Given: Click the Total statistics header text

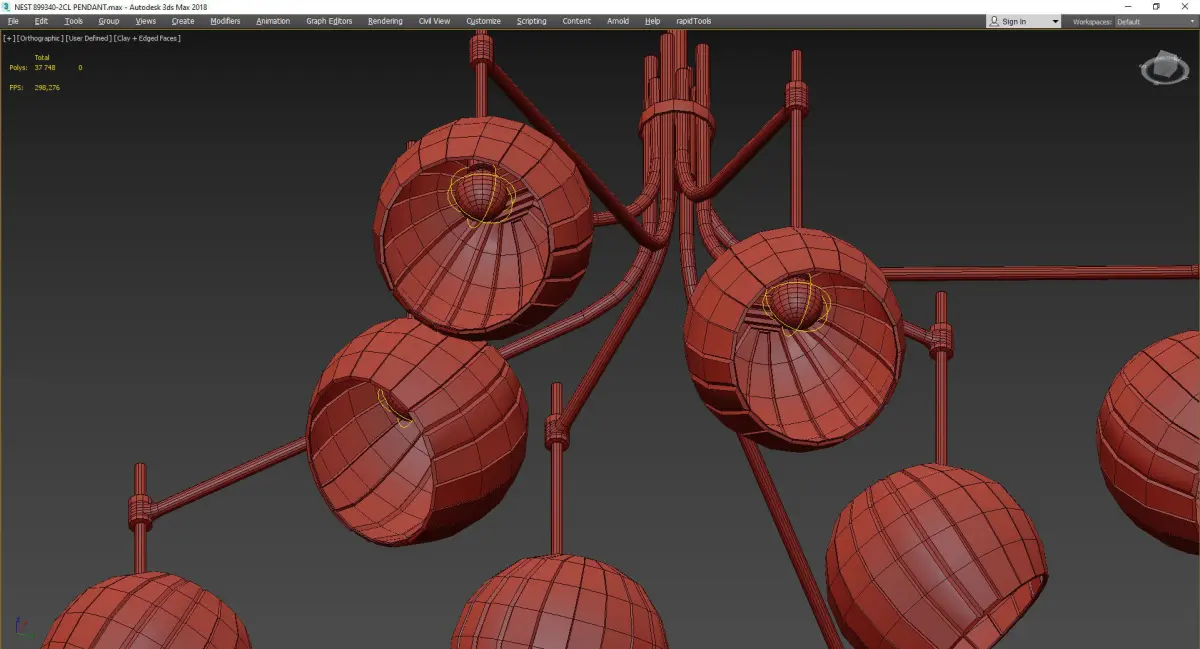Looking at the screenshot, I should [x=42, y=58].
